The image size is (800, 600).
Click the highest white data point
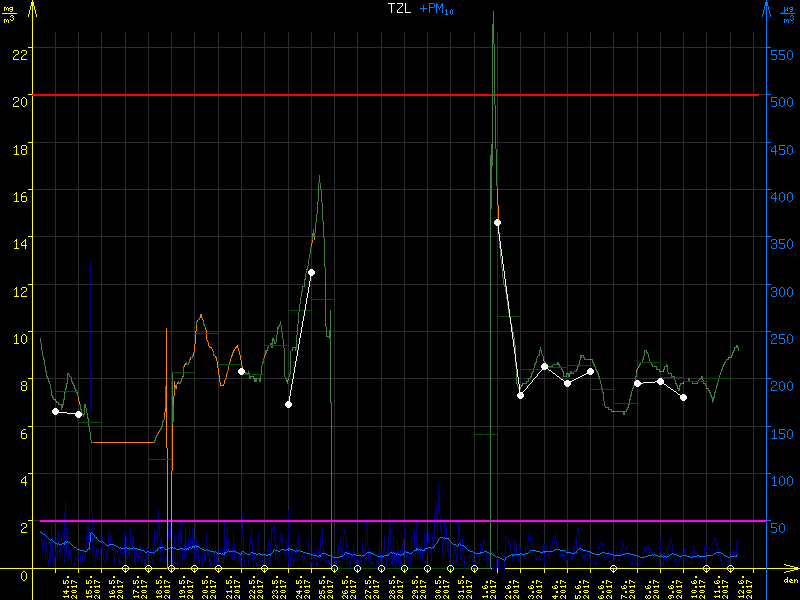click(497, 222)
